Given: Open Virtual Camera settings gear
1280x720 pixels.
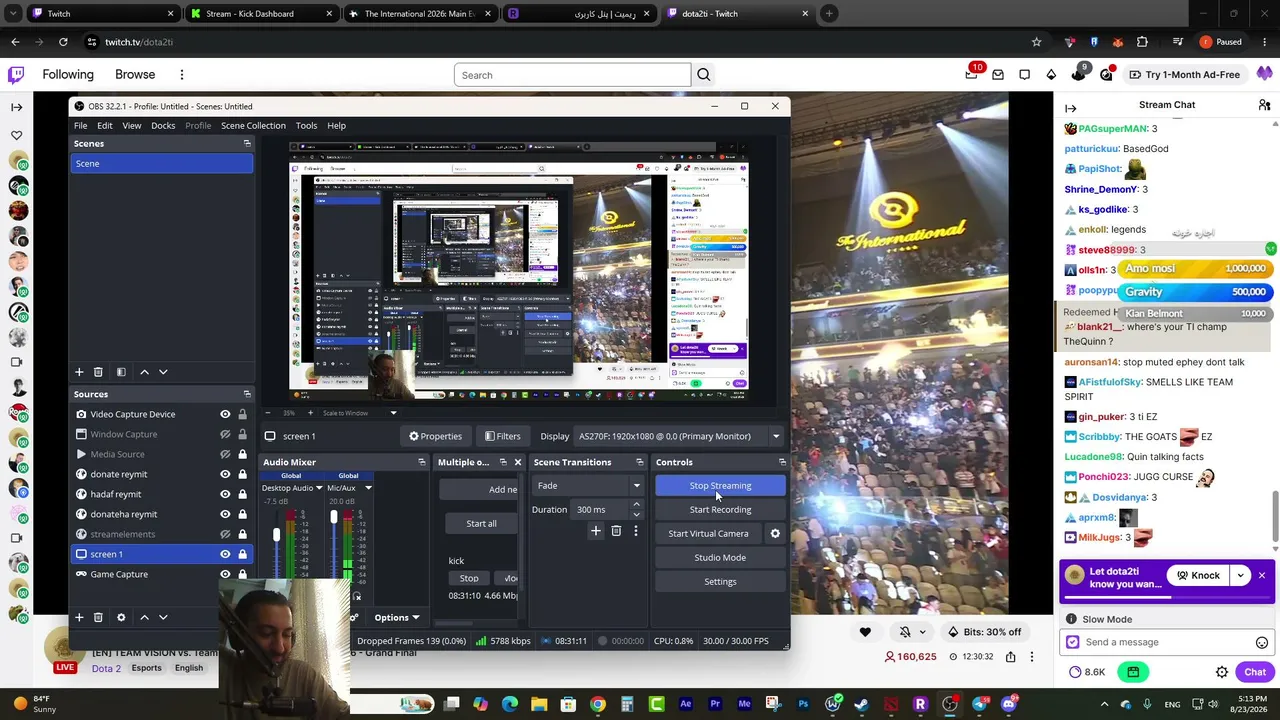Looking at the screenshot, I should click(775, 534).
